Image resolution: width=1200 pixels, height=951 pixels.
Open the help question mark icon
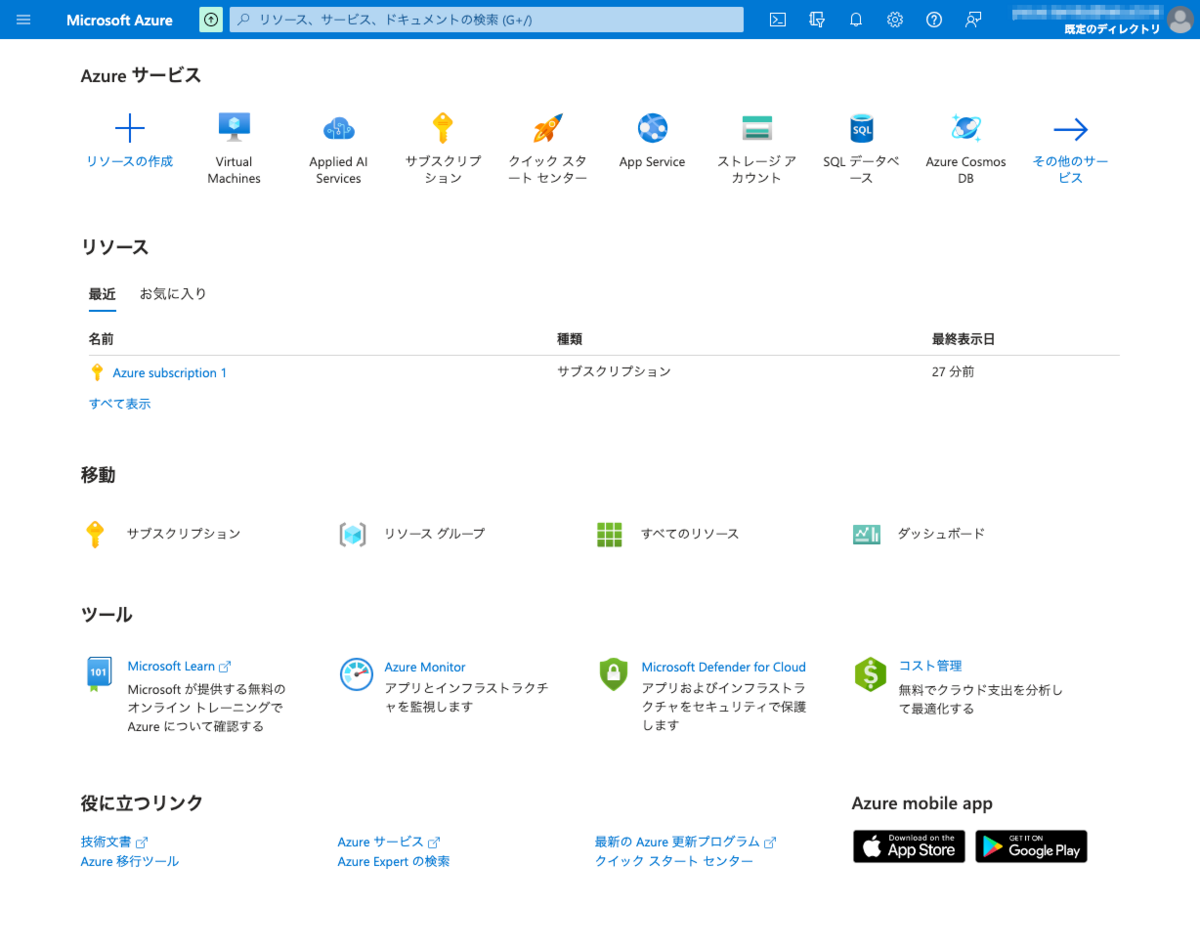click(934, 19)
